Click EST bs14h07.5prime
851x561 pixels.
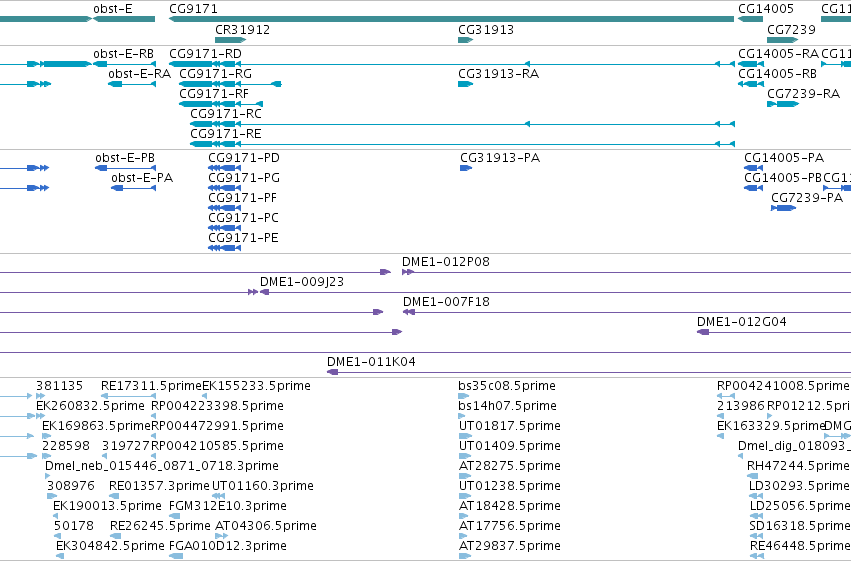(x=463, y=416)
